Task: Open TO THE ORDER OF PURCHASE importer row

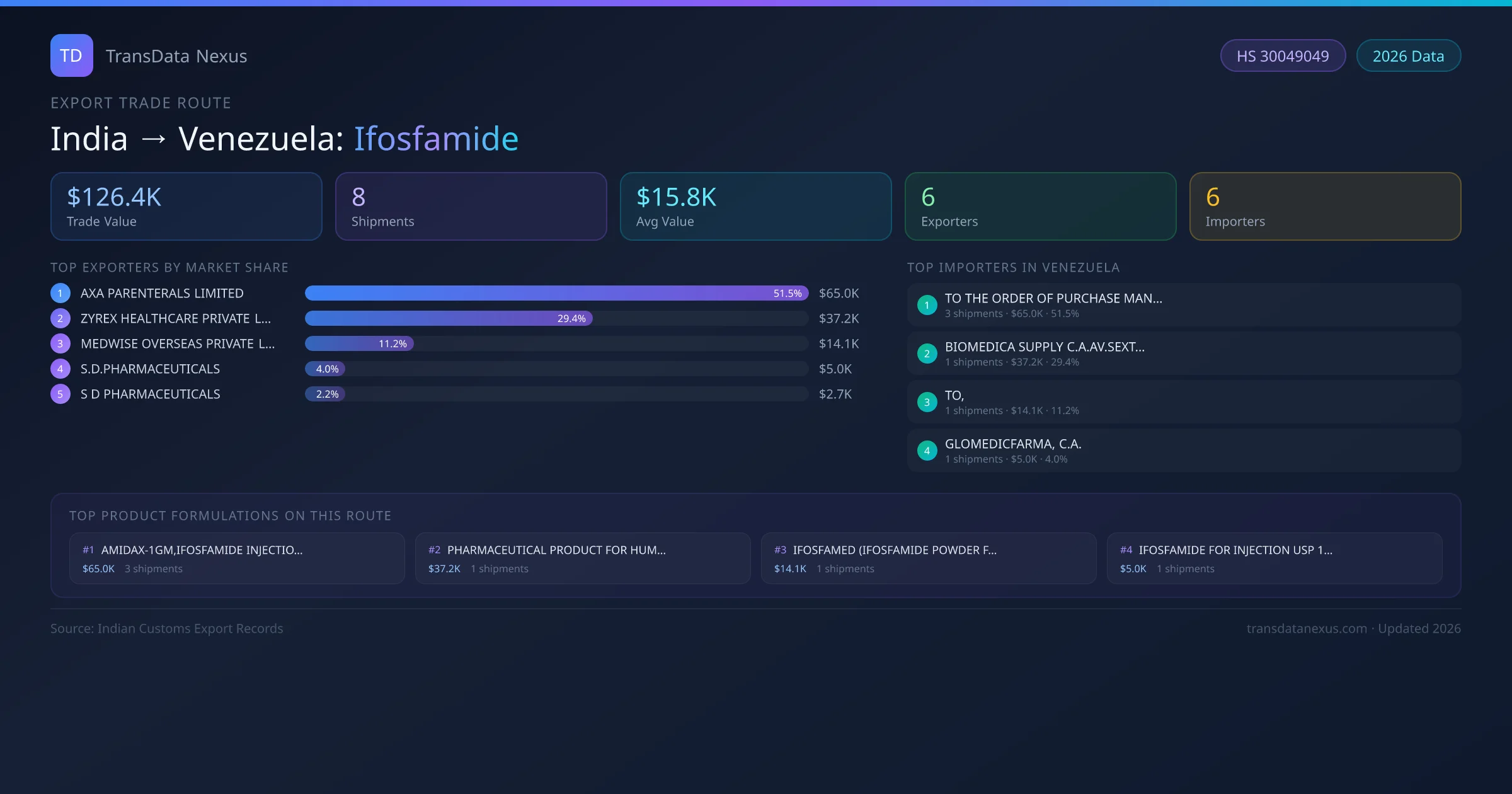Action: click(1183, 305)
